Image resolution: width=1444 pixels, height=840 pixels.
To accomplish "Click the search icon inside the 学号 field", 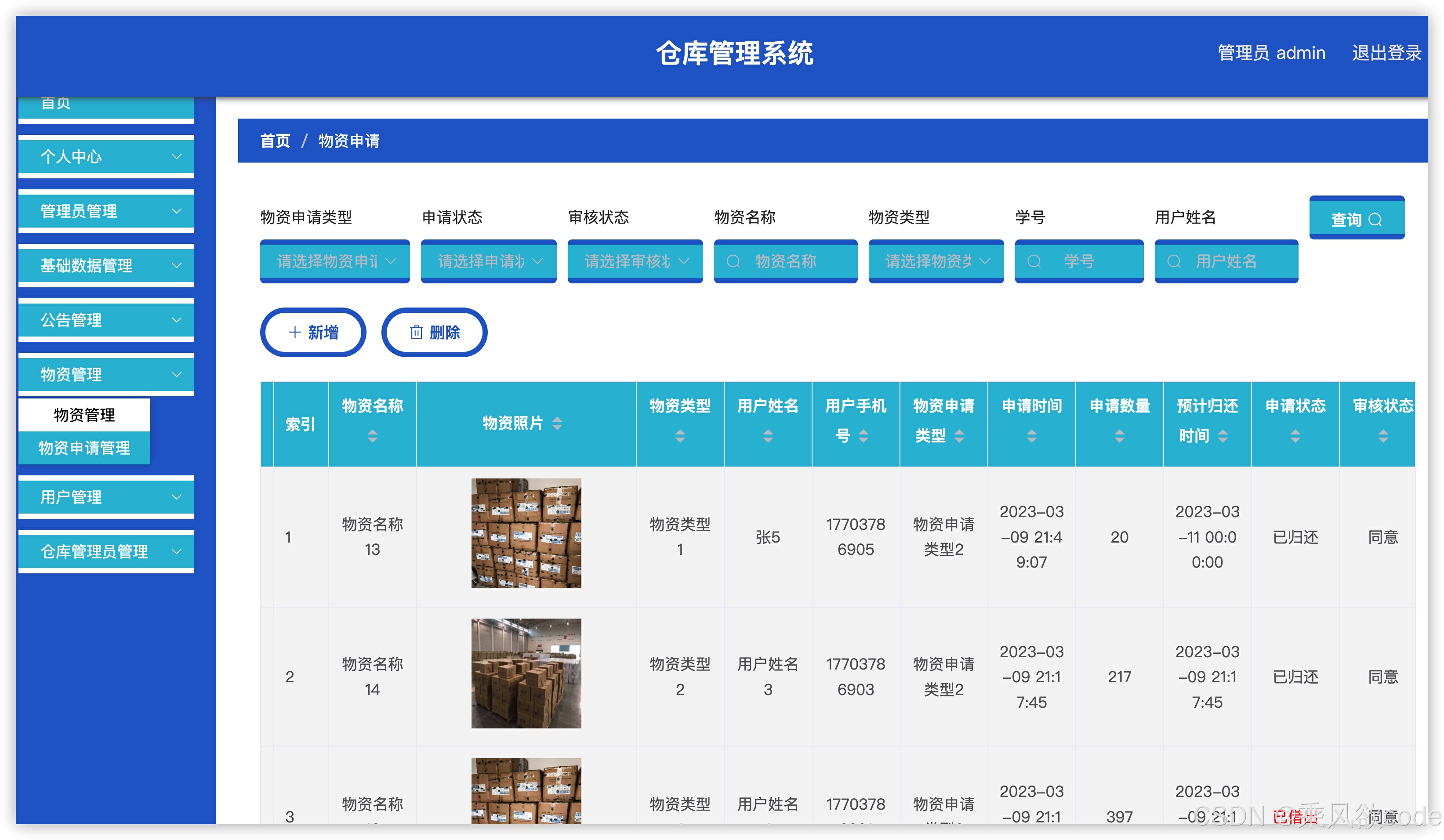I will [1035, 262].
